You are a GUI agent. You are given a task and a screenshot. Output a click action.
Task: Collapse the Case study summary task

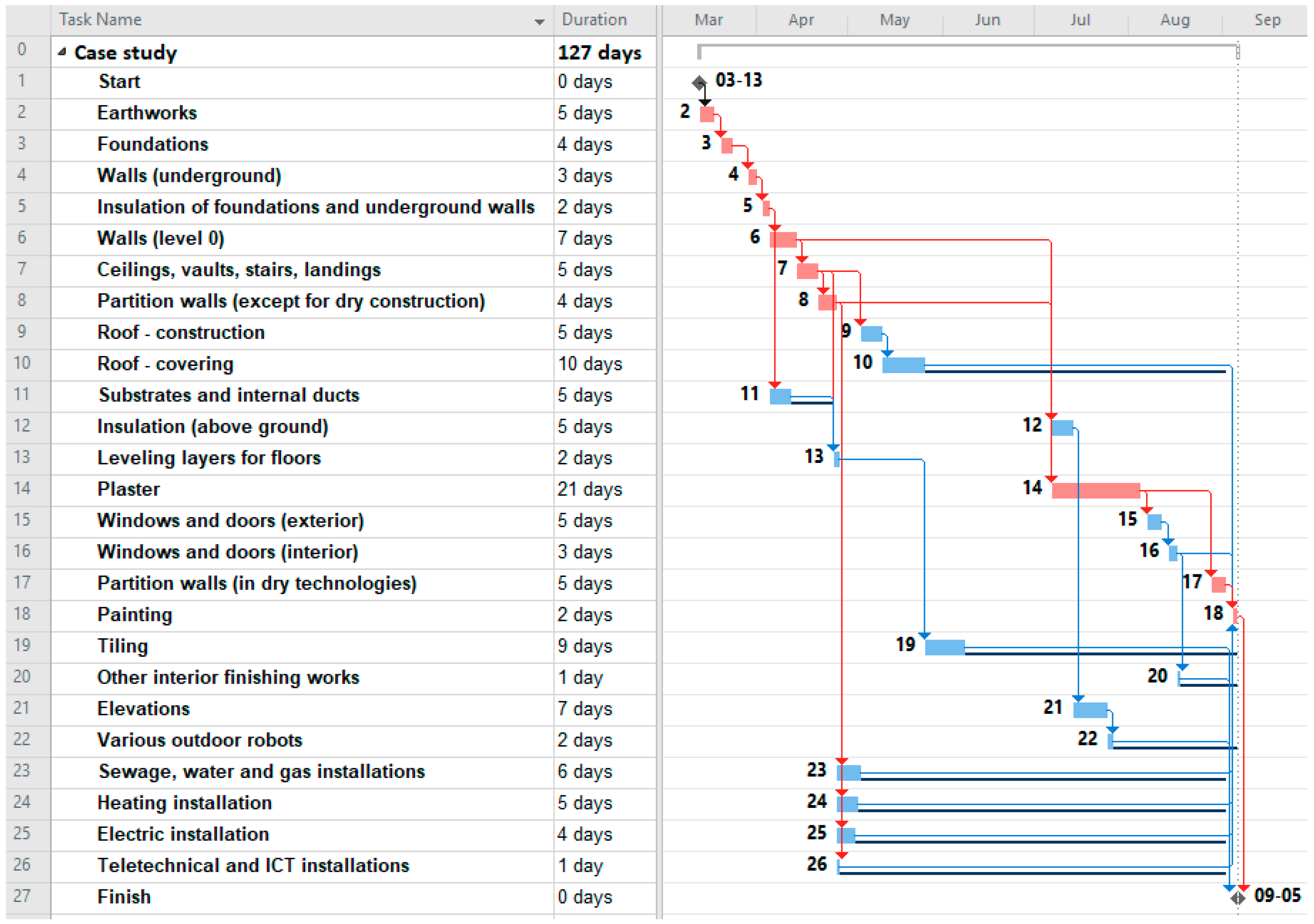tap(62, 52)
